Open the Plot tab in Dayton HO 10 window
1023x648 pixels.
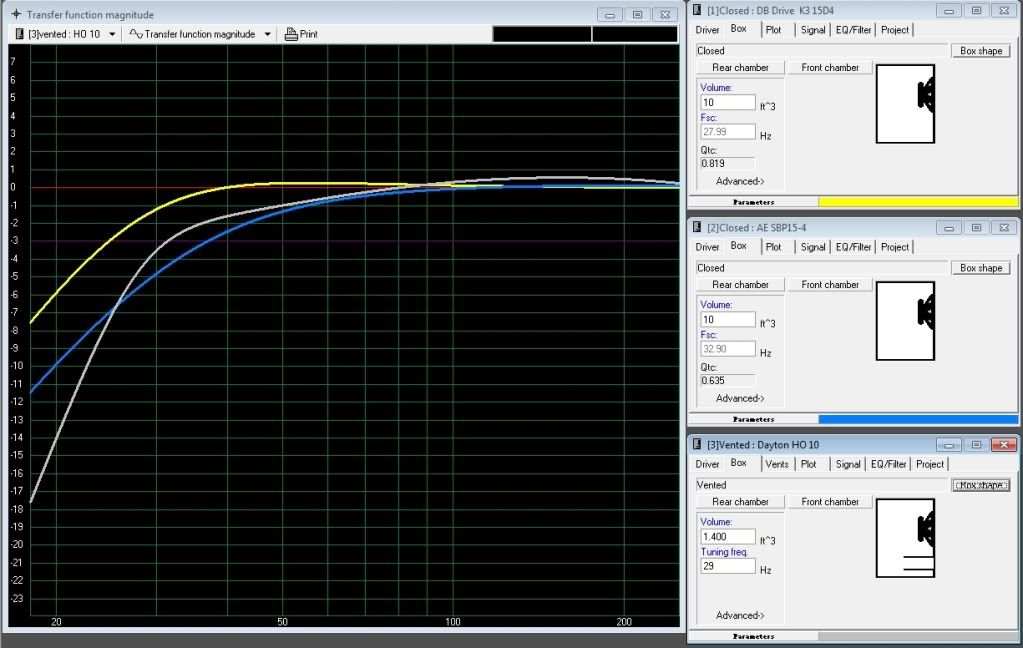809,465
